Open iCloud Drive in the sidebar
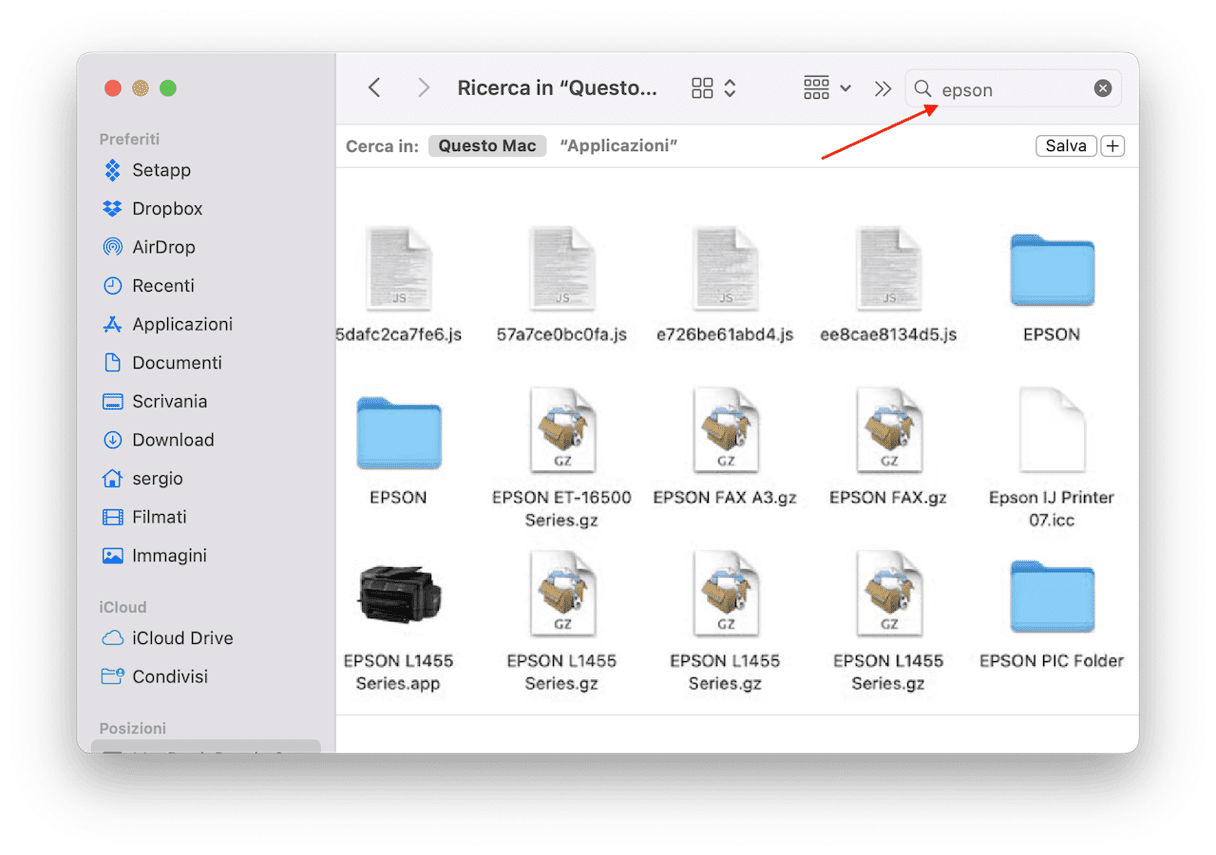Image resolution: width=1216 pixels, height=855 pixels. click(182, 638)
